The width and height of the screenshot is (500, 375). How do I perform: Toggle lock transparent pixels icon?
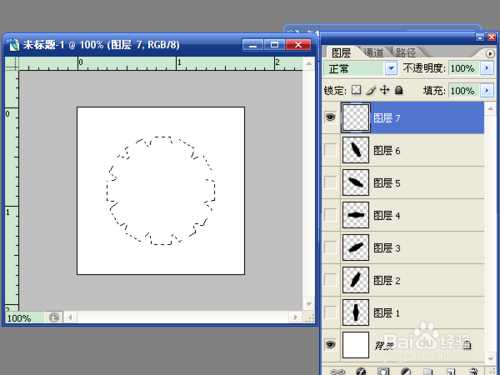356,90
